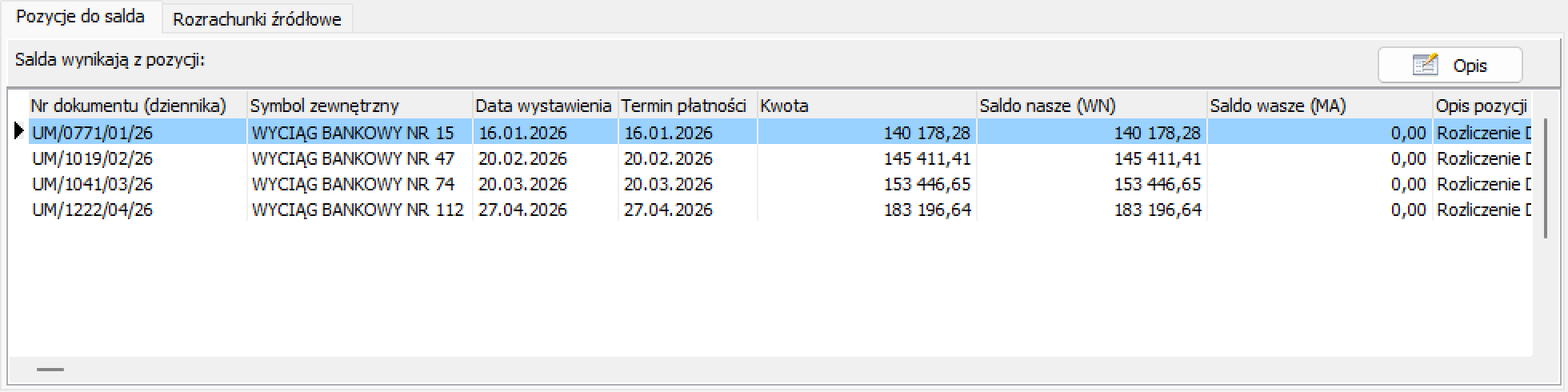
Task: Click the 153 446,65 Kwota cell
Action: click(x=867, y=184)
